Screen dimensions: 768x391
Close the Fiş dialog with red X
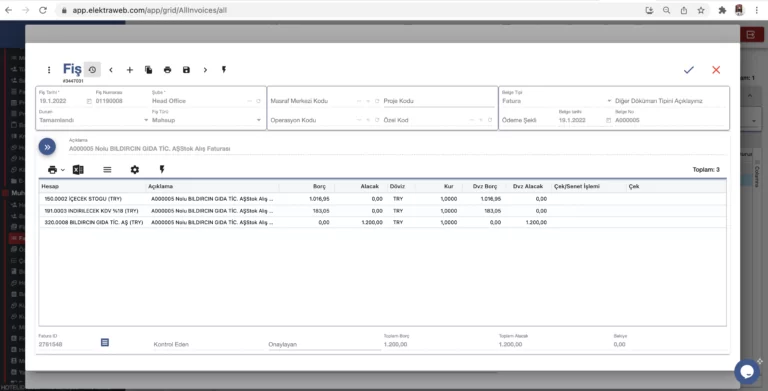click(716, 70)
